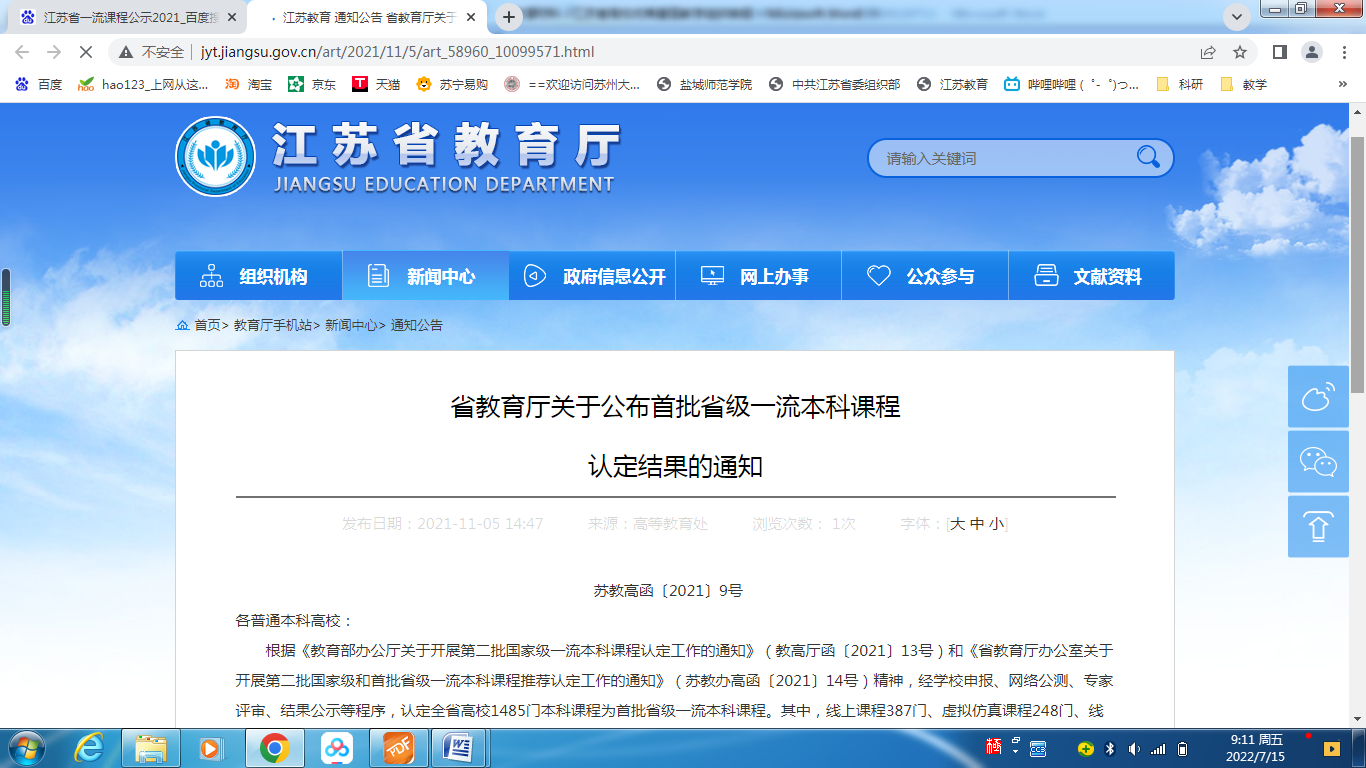Open the tab search dropdown arrow
The image size is (1366, 768).
[1237, 17]
